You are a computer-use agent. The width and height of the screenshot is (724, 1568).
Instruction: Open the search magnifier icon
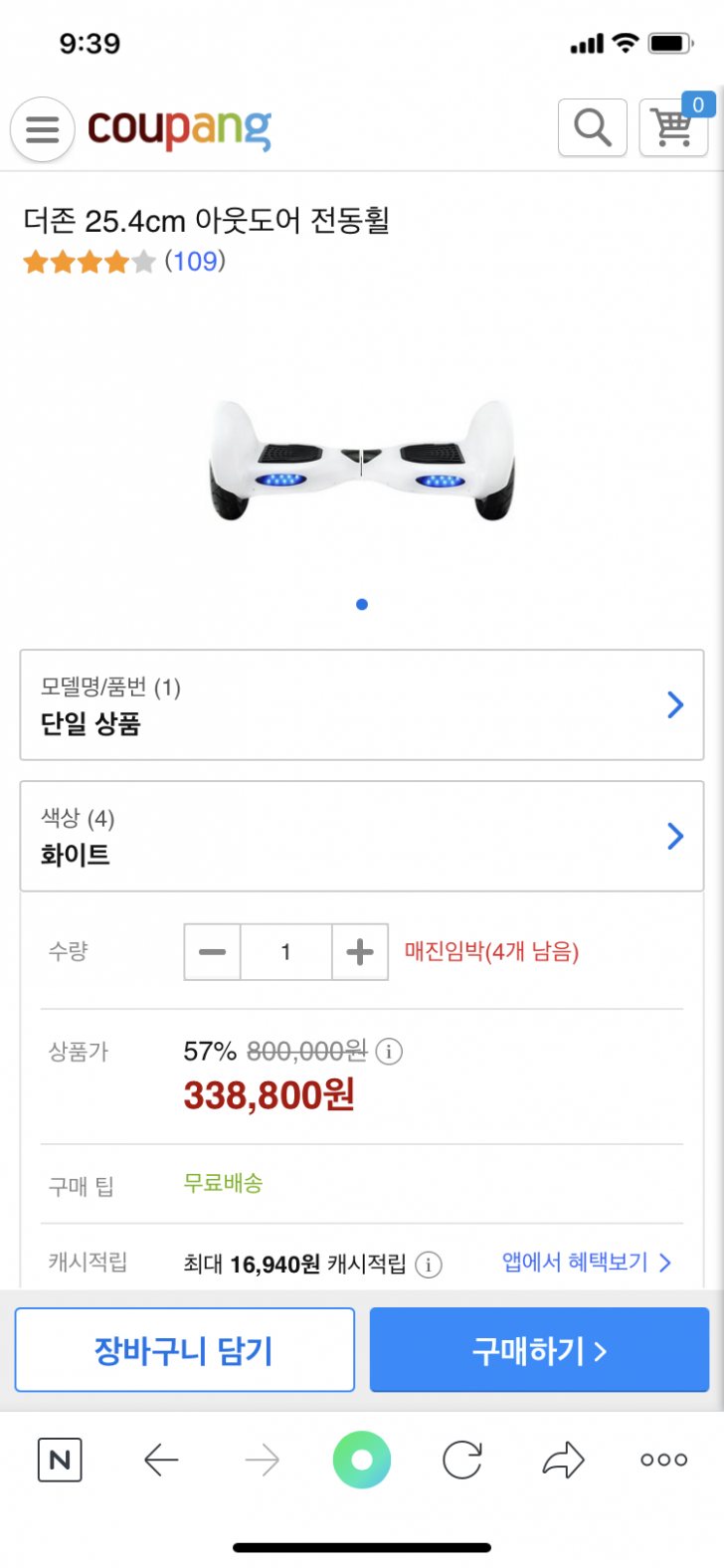click(x=593, y=128)
